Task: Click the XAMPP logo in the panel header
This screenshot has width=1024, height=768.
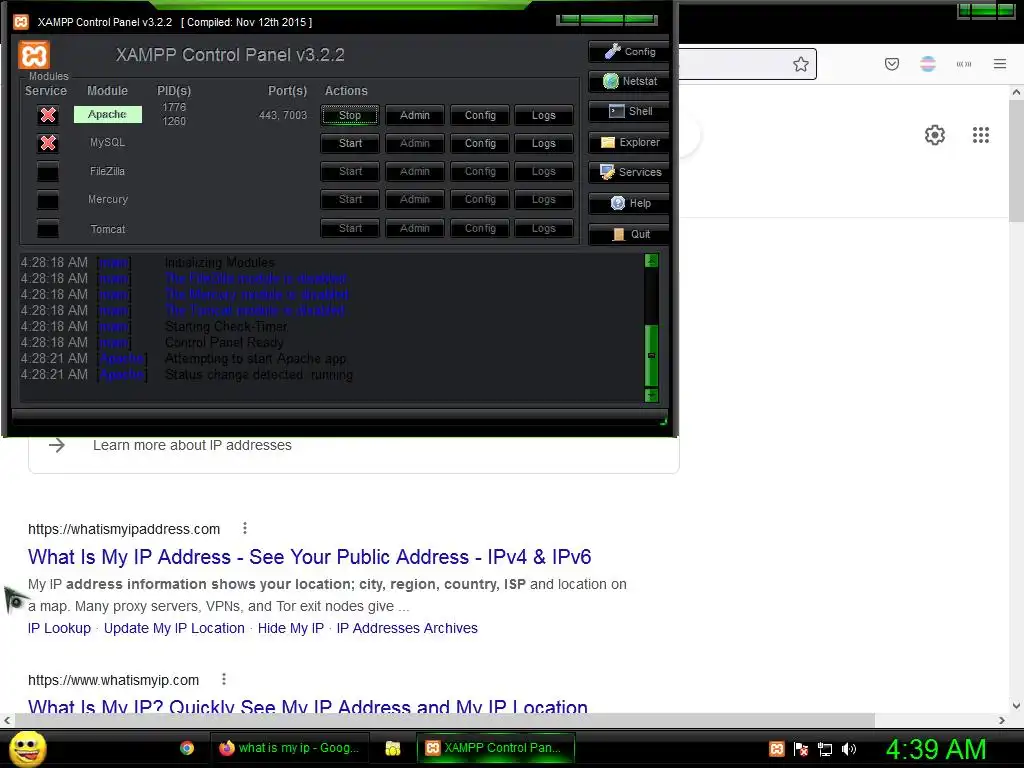Action: (34, 55)
